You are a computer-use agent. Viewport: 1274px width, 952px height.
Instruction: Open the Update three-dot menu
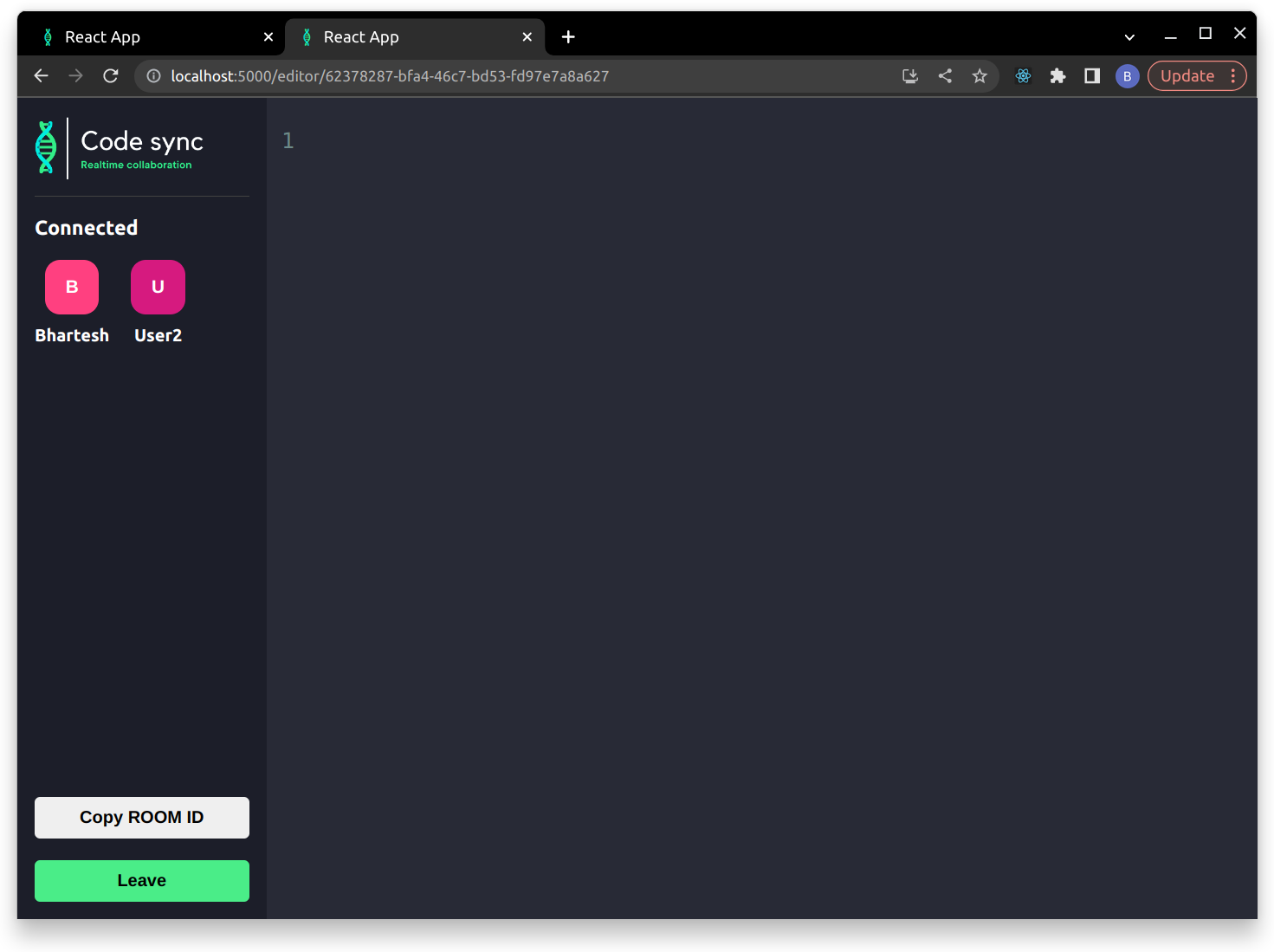click(1233, 75)
